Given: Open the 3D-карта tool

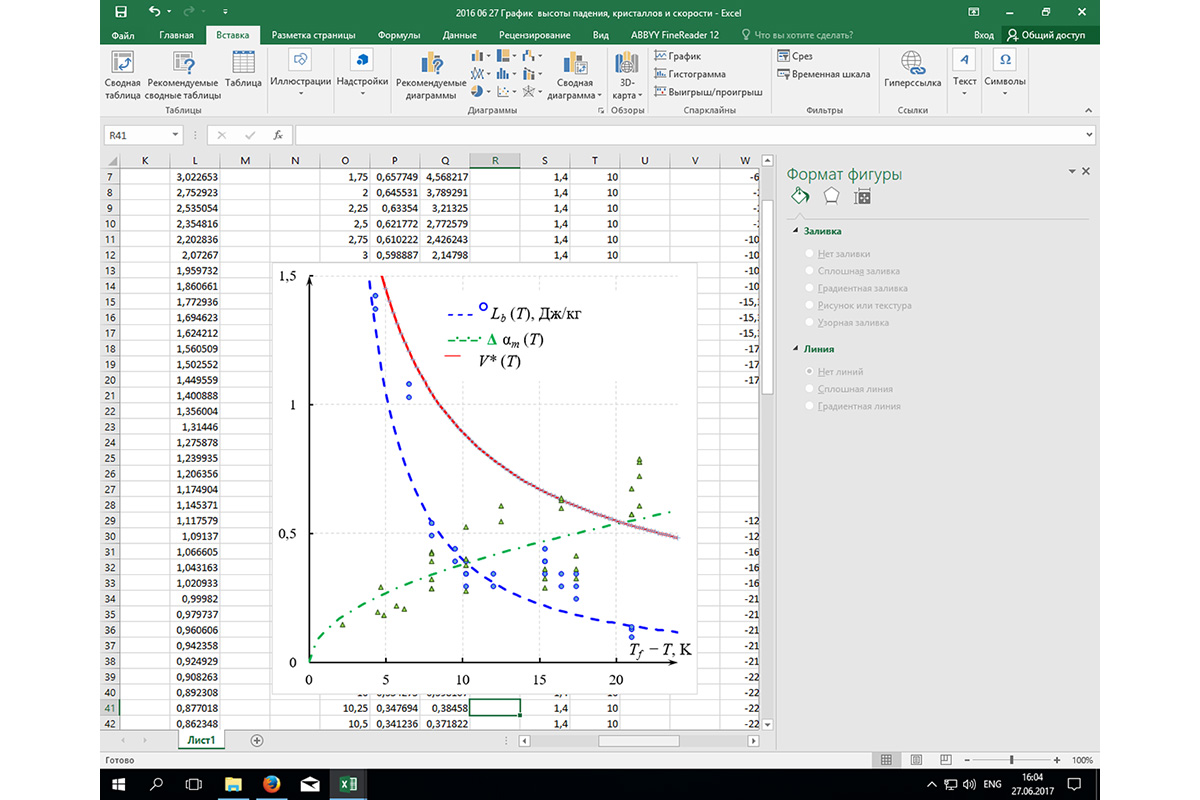Looking at the screenshot, I should (x=627, y=76).
